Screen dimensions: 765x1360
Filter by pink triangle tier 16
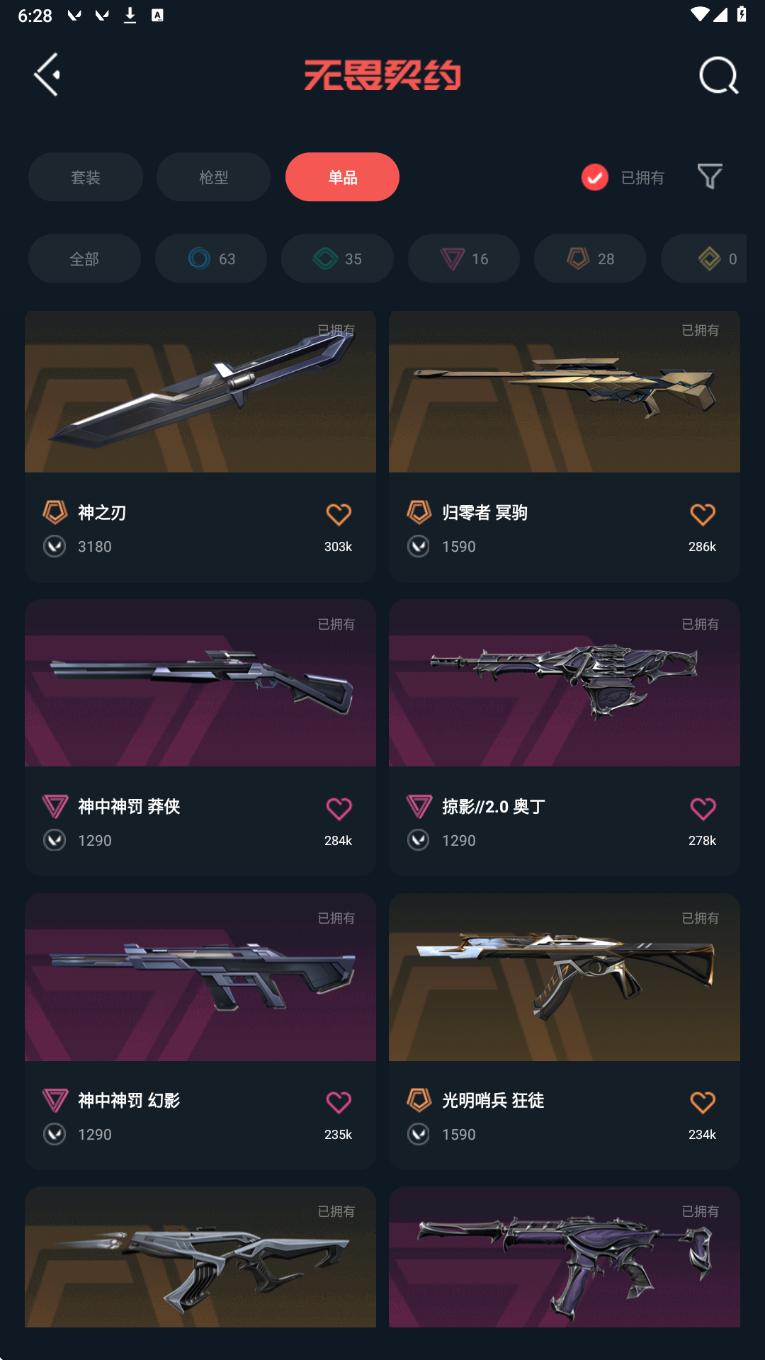pos(464,259)
